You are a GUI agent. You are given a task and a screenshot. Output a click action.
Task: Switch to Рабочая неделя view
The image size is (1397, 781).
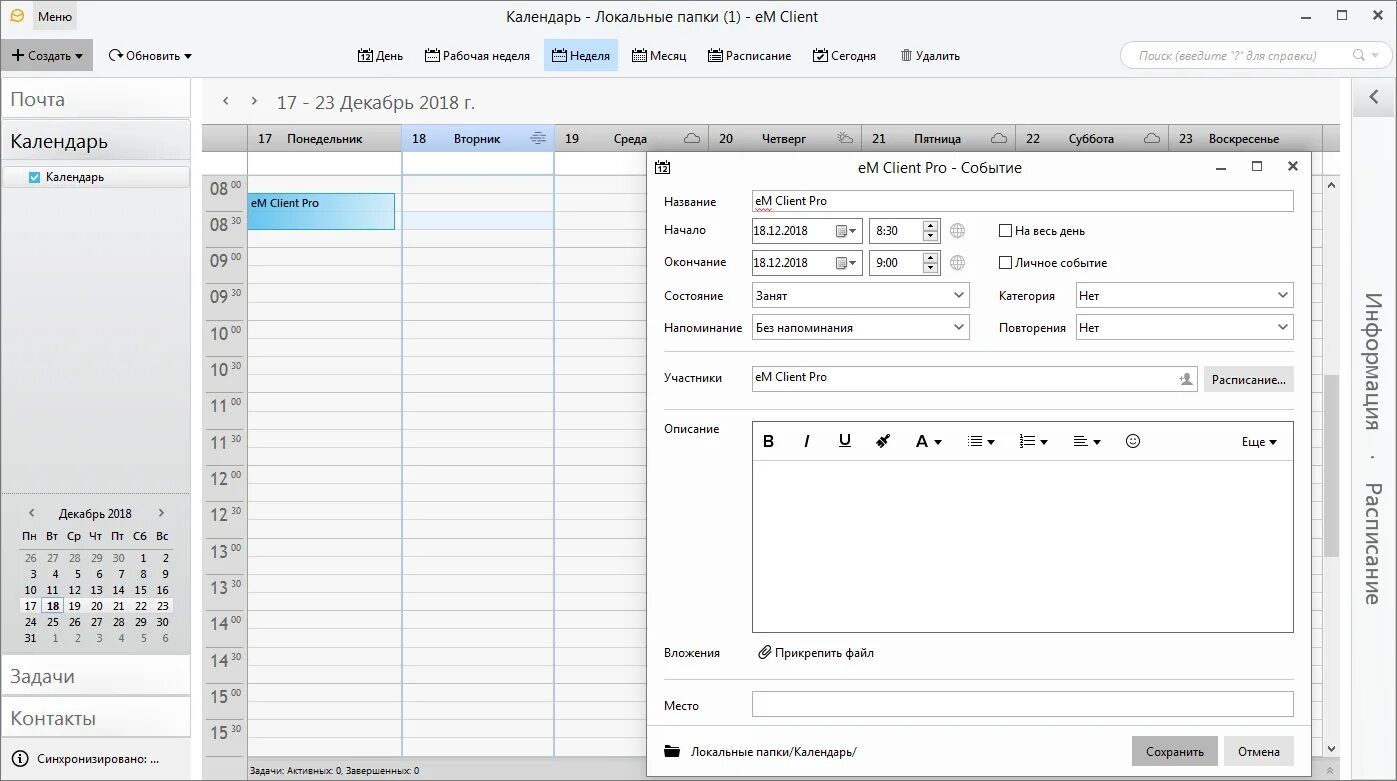tap(477, 56)
